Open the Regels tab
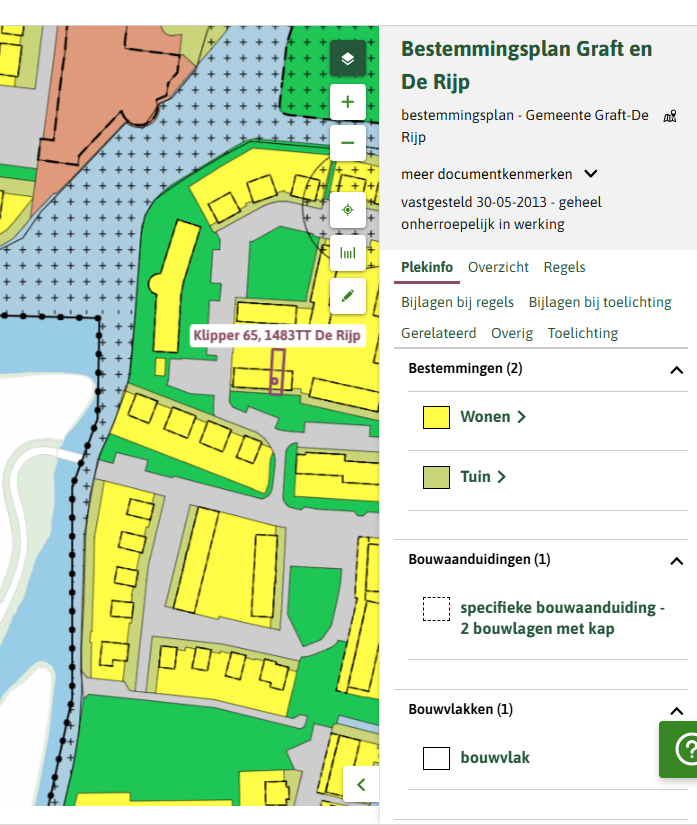 (564, 267)
